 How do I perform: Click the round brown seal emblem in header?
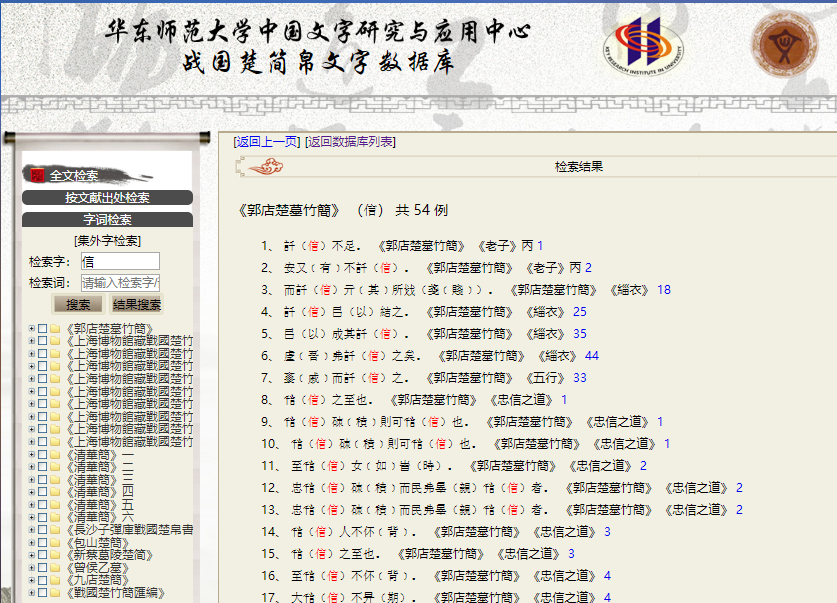click(x=784, y=45)
